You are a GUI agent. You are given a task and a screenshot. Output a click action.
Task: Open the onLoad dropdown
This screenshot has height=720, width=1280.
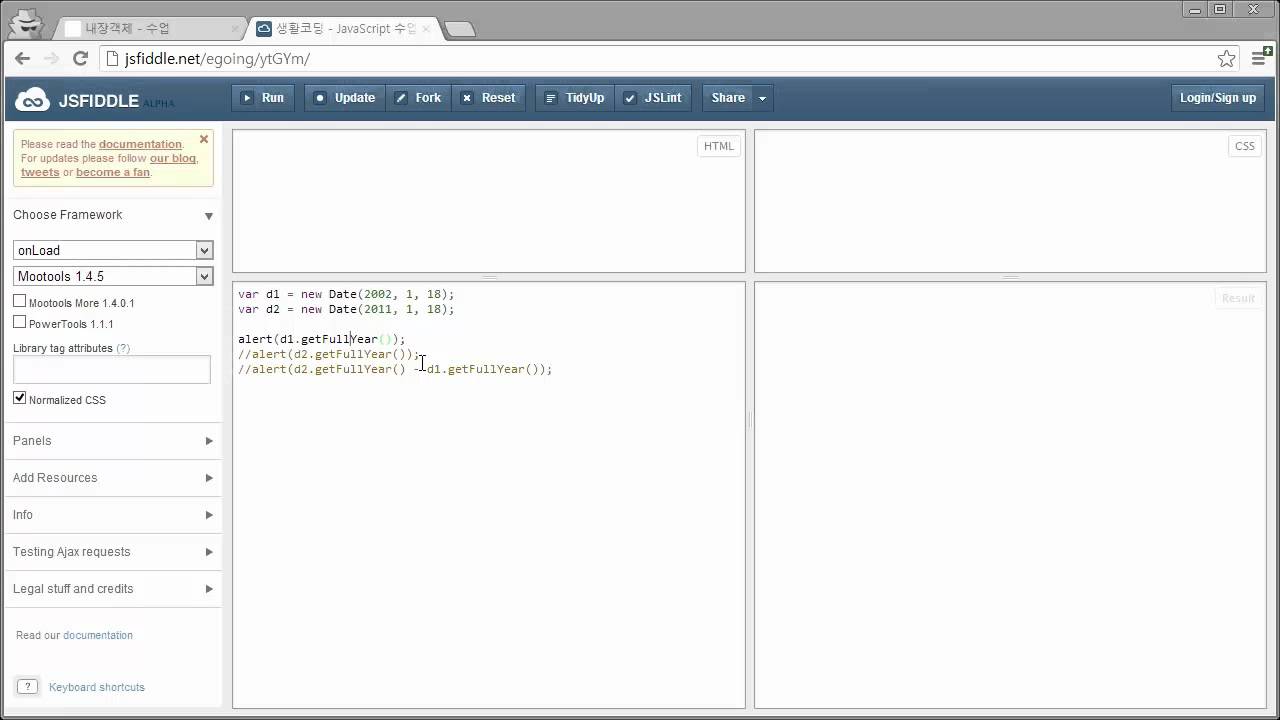click(x=113, y=250)
